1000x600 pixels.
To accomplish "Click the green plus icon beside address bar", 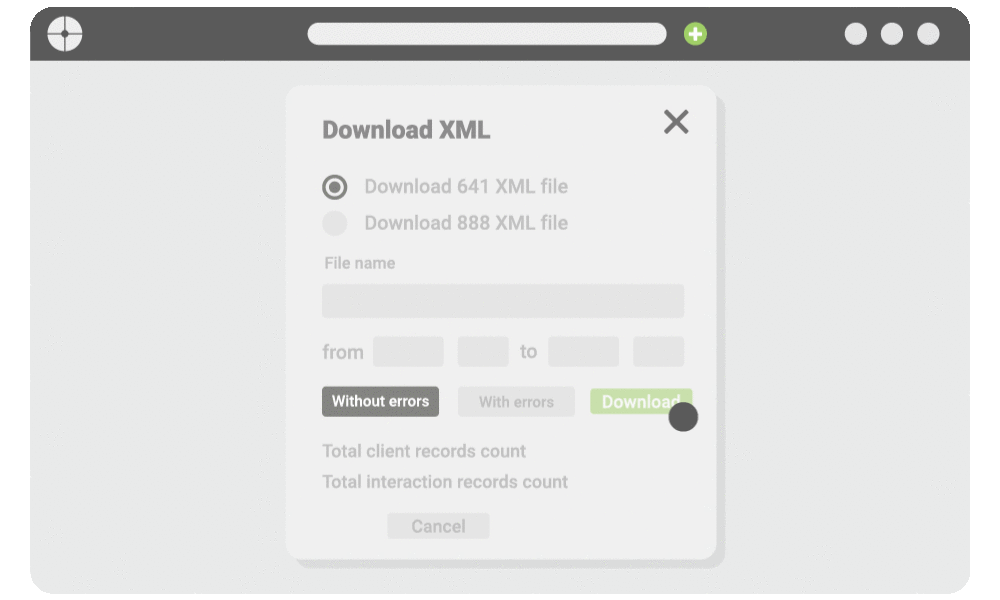I will (x=695, y=34).
